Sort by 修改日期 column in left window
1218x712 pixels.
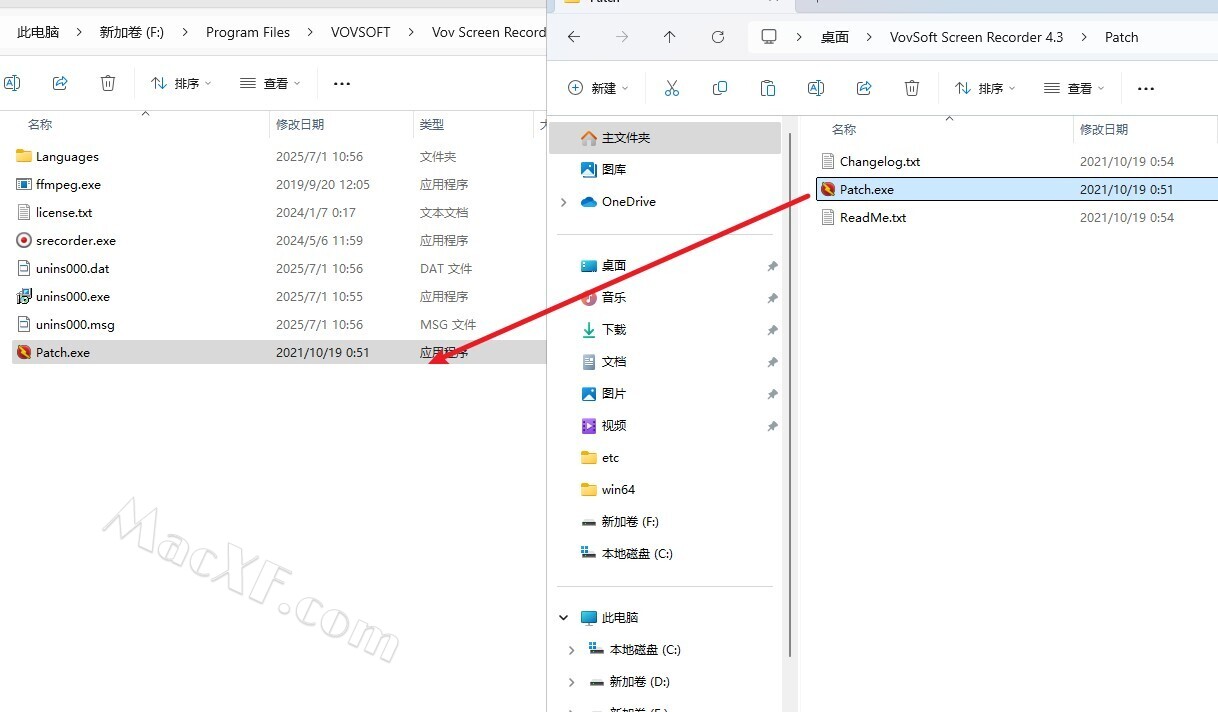(x=300, y=124)
